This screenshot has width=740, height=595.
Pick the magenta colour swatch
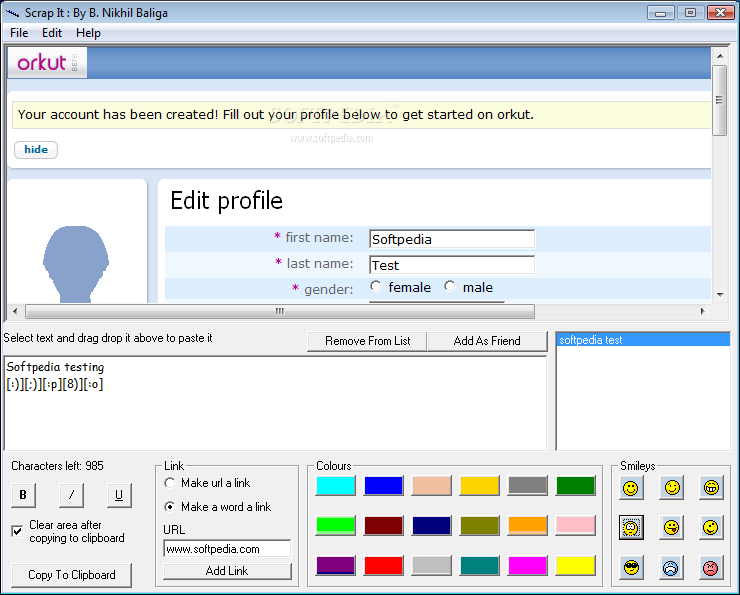pyautogui.click(x=528, y=565)
